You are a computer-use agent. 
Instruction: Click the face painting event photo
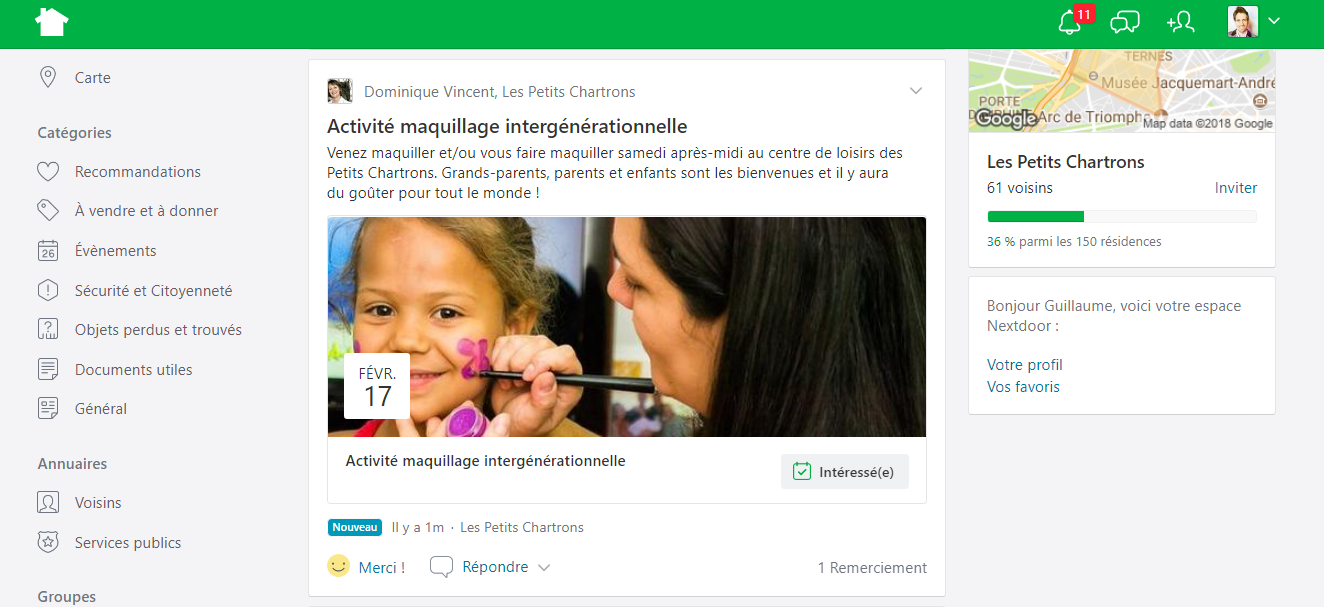pos(627,327)
